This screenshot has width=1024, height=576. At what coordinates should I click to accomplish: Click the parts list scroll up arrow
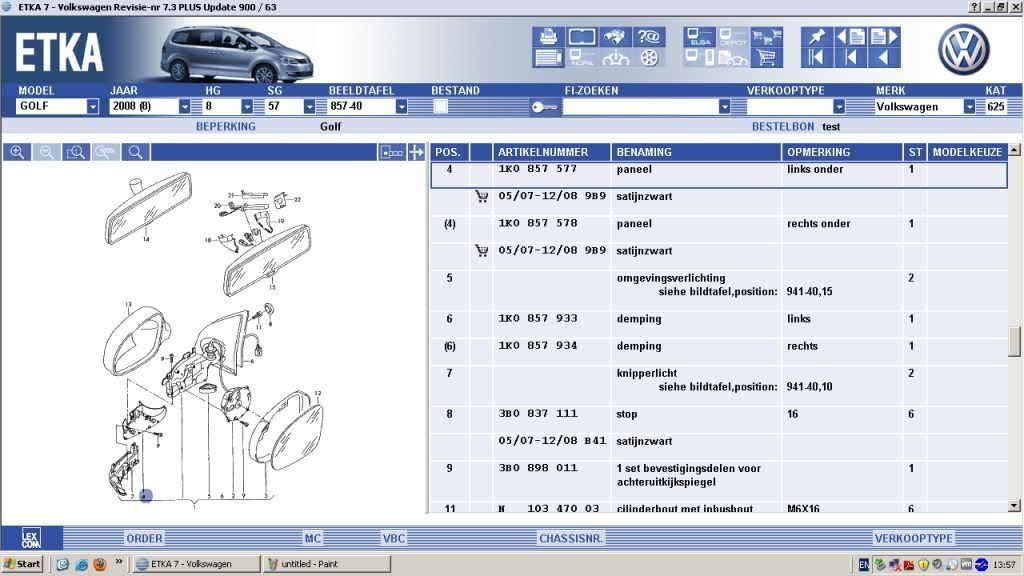(x=1014, y=150)
